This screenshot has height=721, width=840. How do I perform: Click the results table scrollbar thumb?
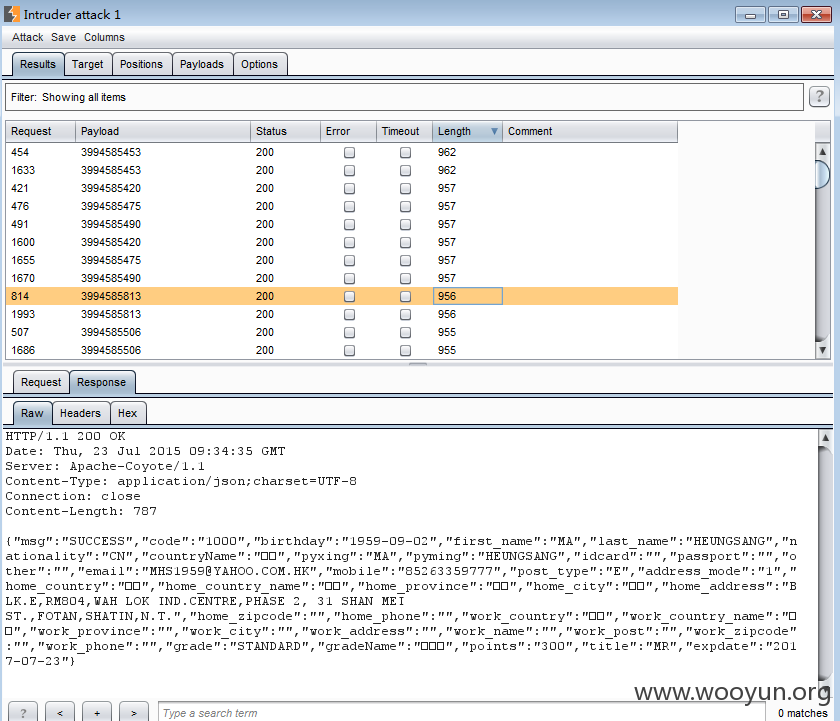click(x=822, y=174)
